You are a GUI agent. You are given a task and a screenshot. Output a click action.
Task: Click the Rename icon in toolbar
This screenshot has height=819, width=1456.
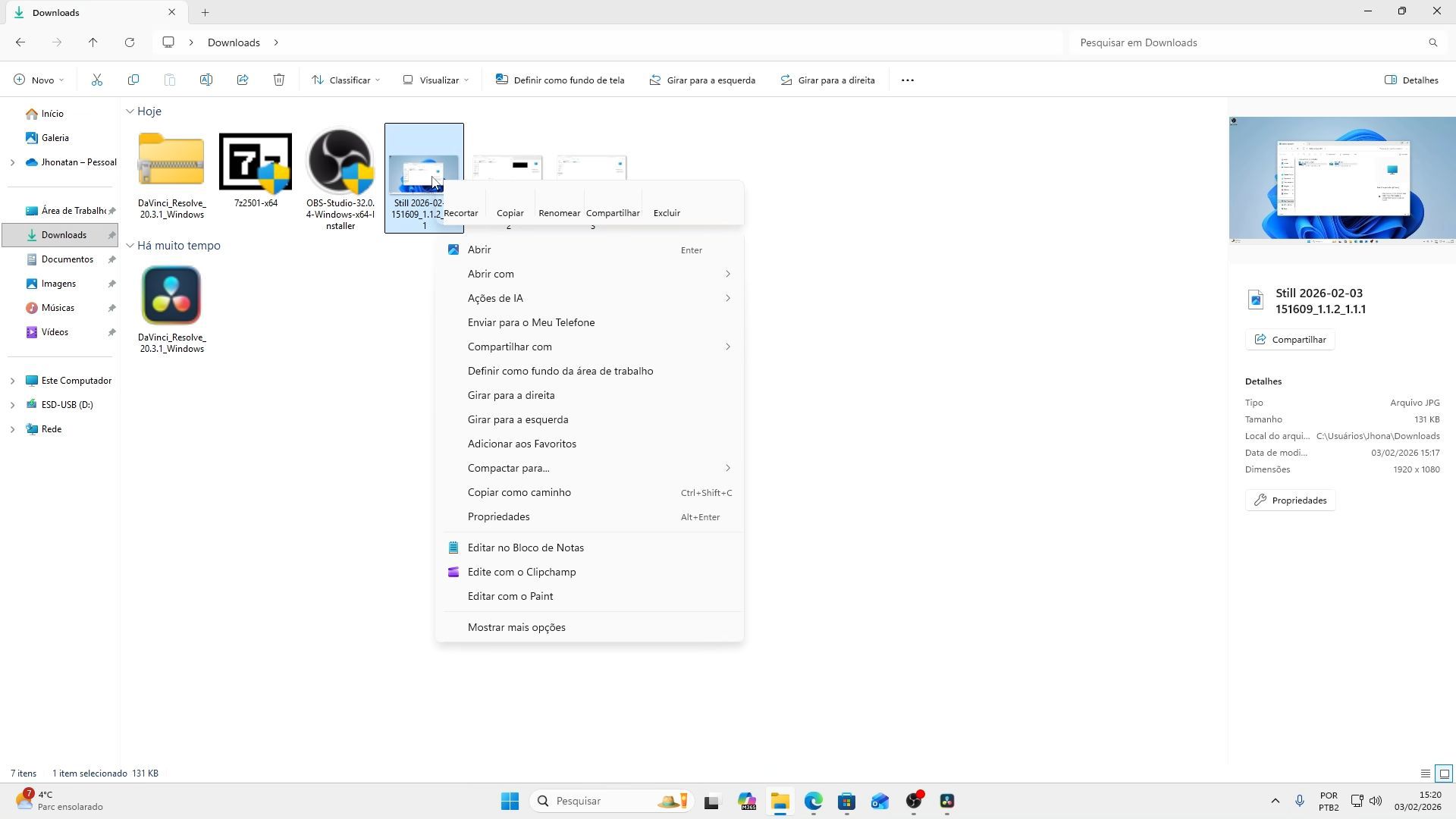coord(206,80)
